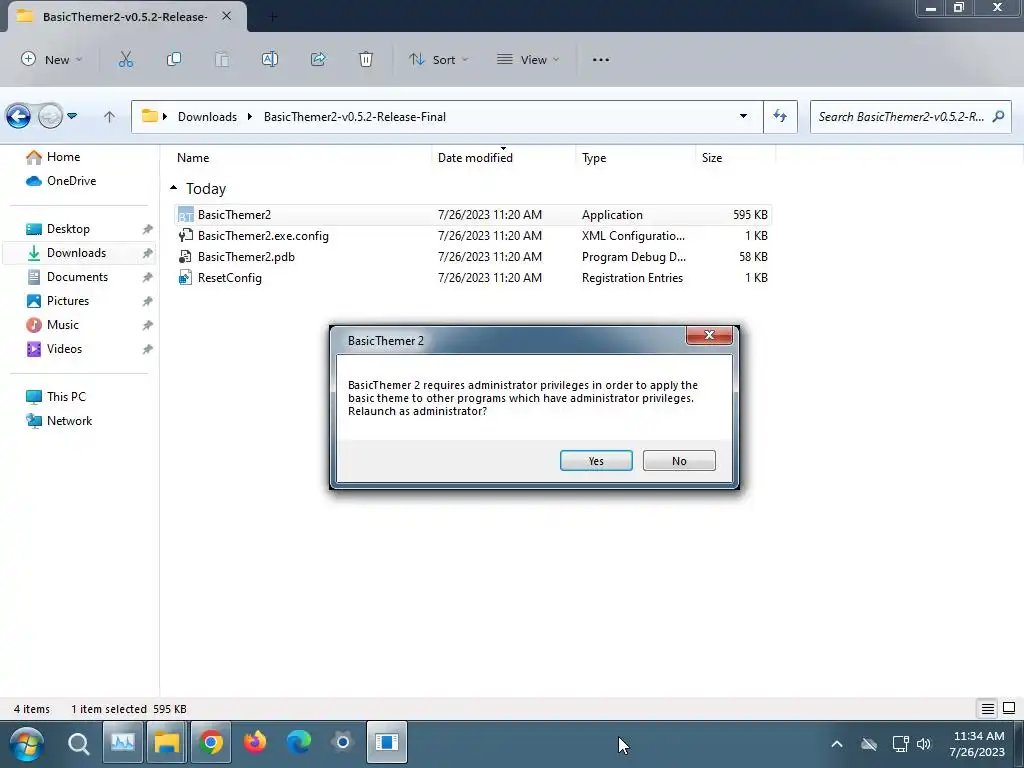Refresh the folder view
Viewport: 1024px width, 768px height.
click(x=780, y=116)
